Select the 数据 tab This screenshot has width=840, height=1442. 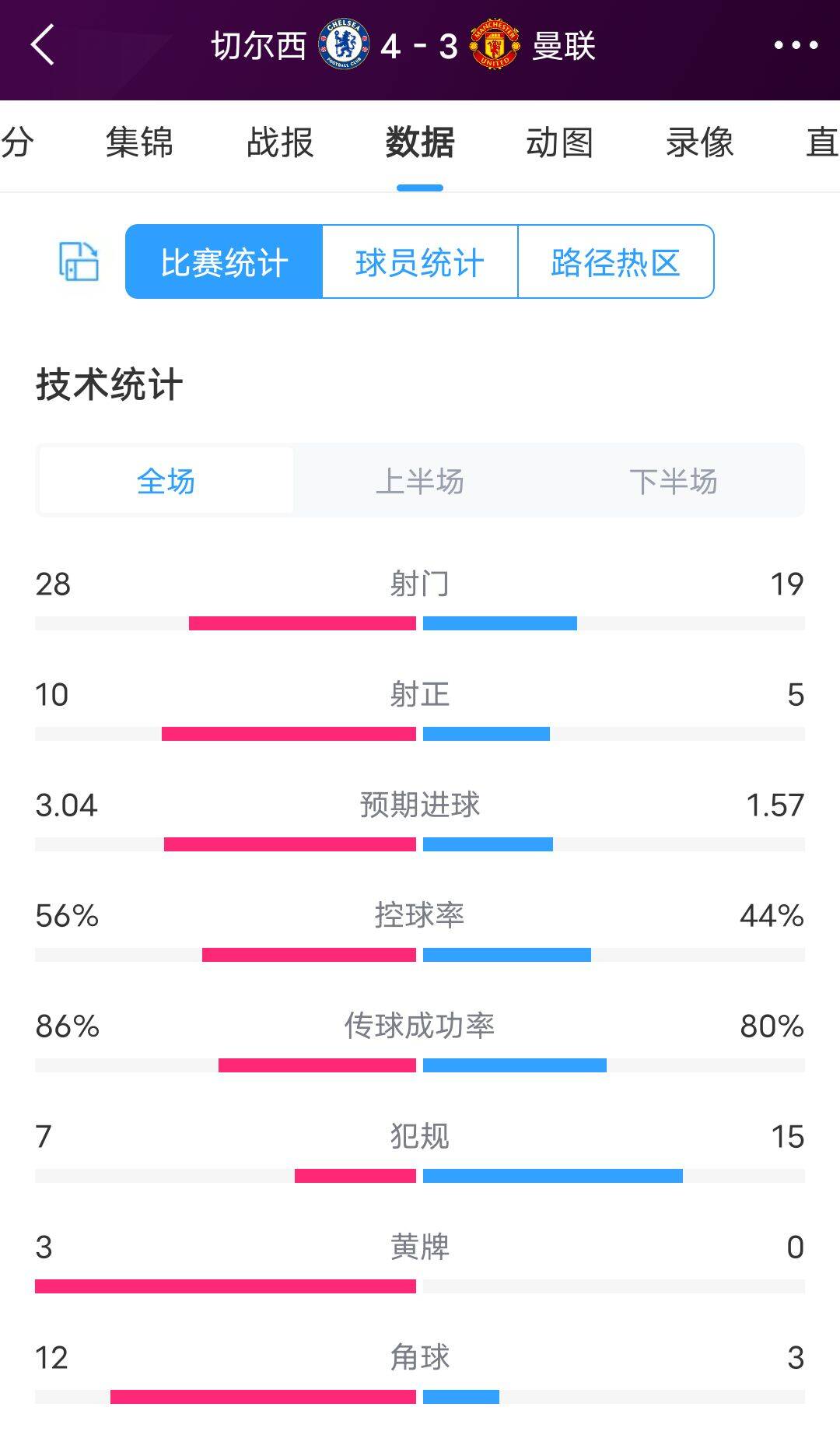point(420,143)
